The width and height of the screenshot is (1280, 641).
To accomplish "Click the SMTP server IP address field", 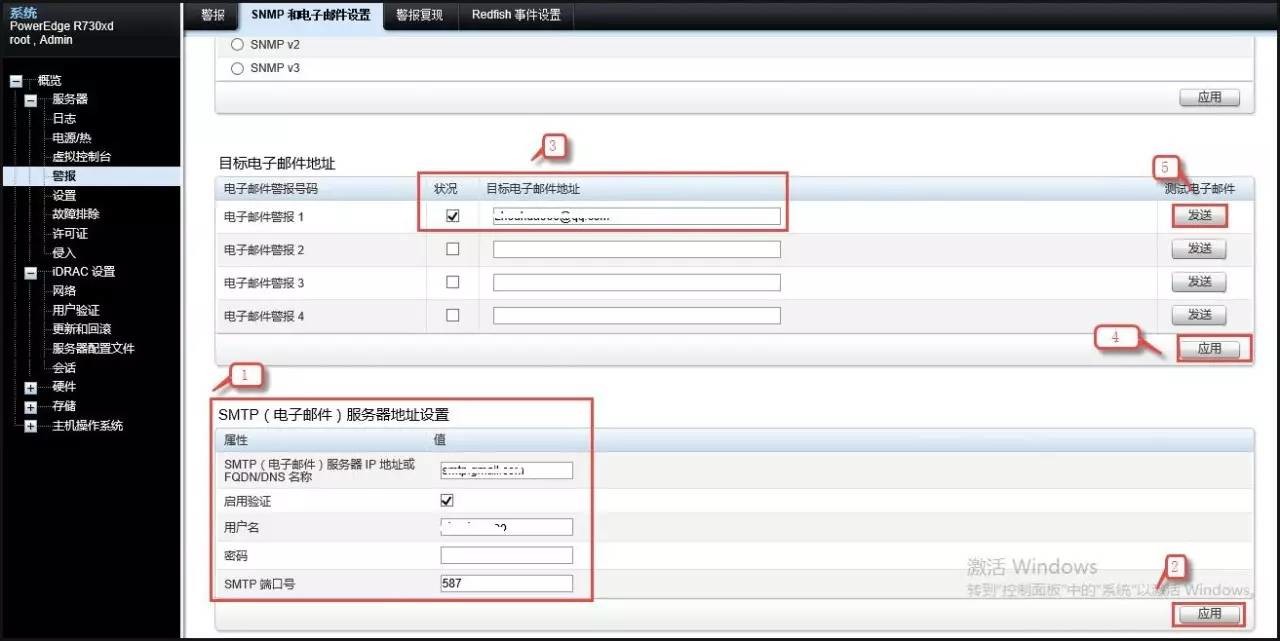I will point(507,470).
